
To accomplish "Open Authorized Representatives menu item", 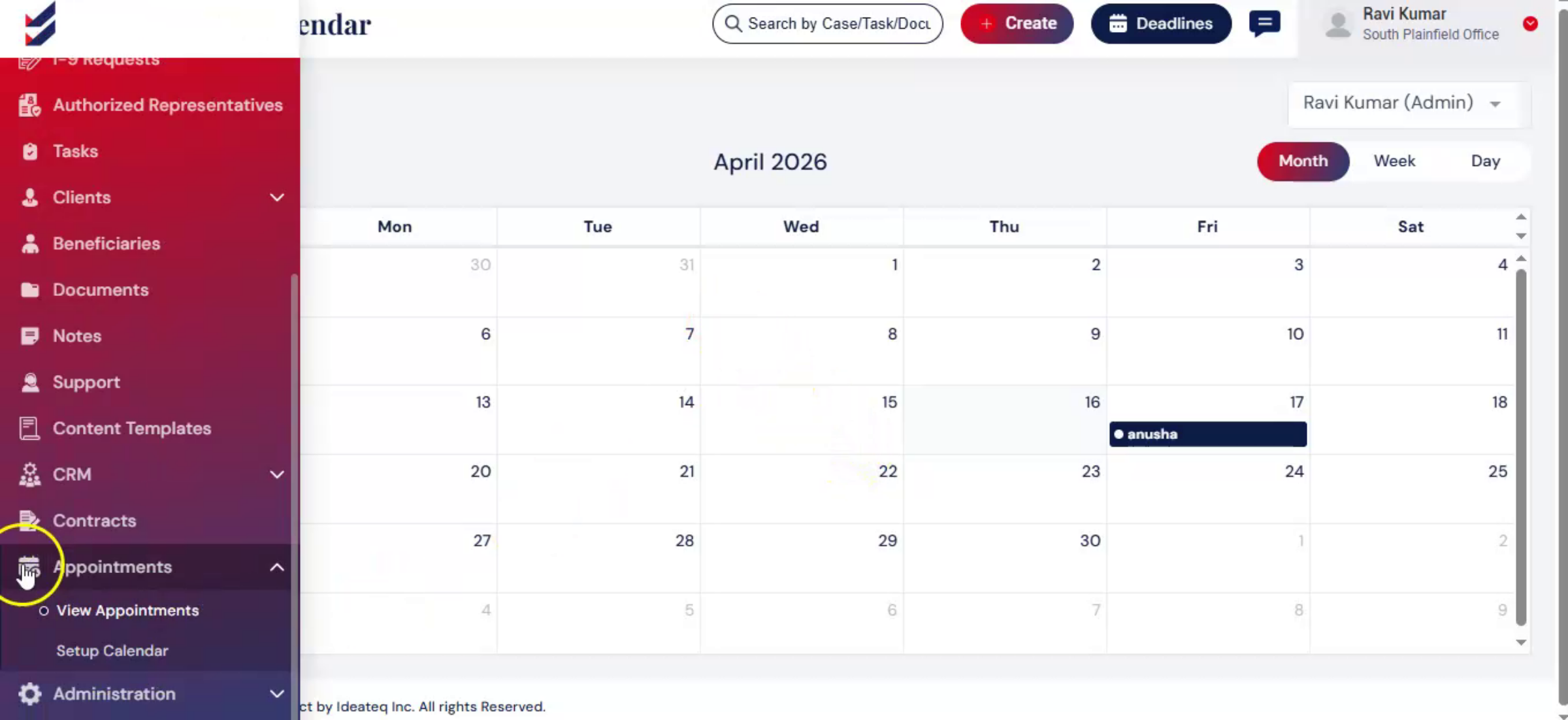I will [x=168, y=105].
